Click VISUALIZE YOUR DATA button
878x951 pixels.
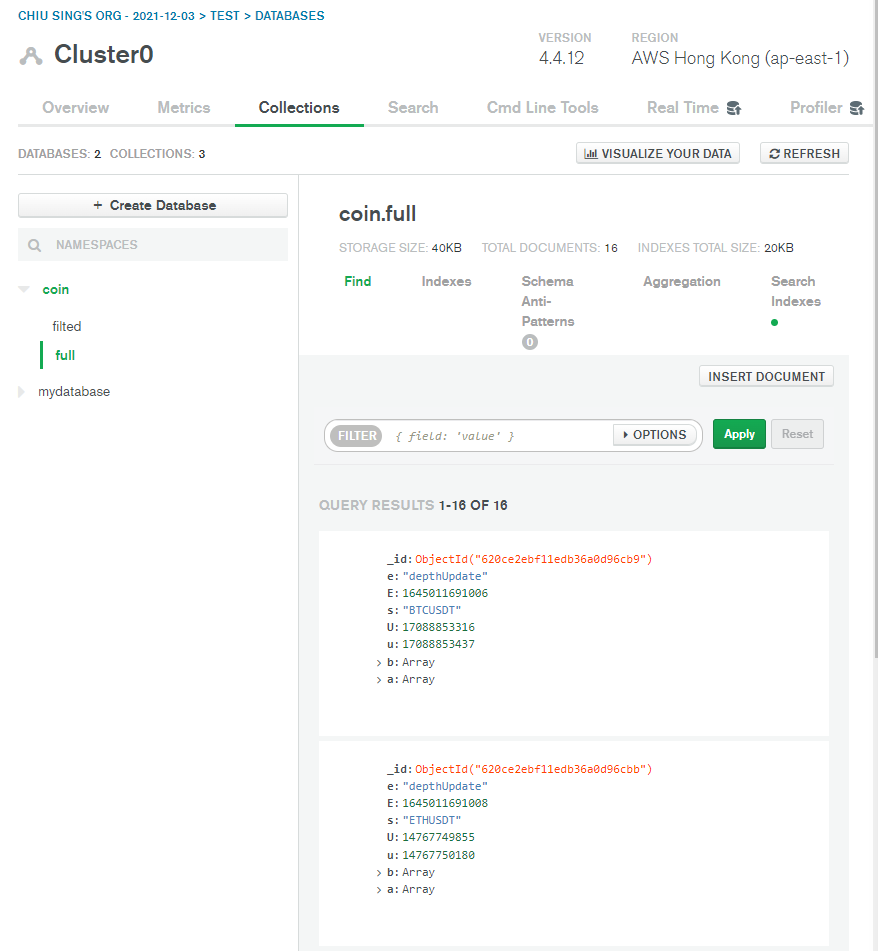(x=658, y=153)
